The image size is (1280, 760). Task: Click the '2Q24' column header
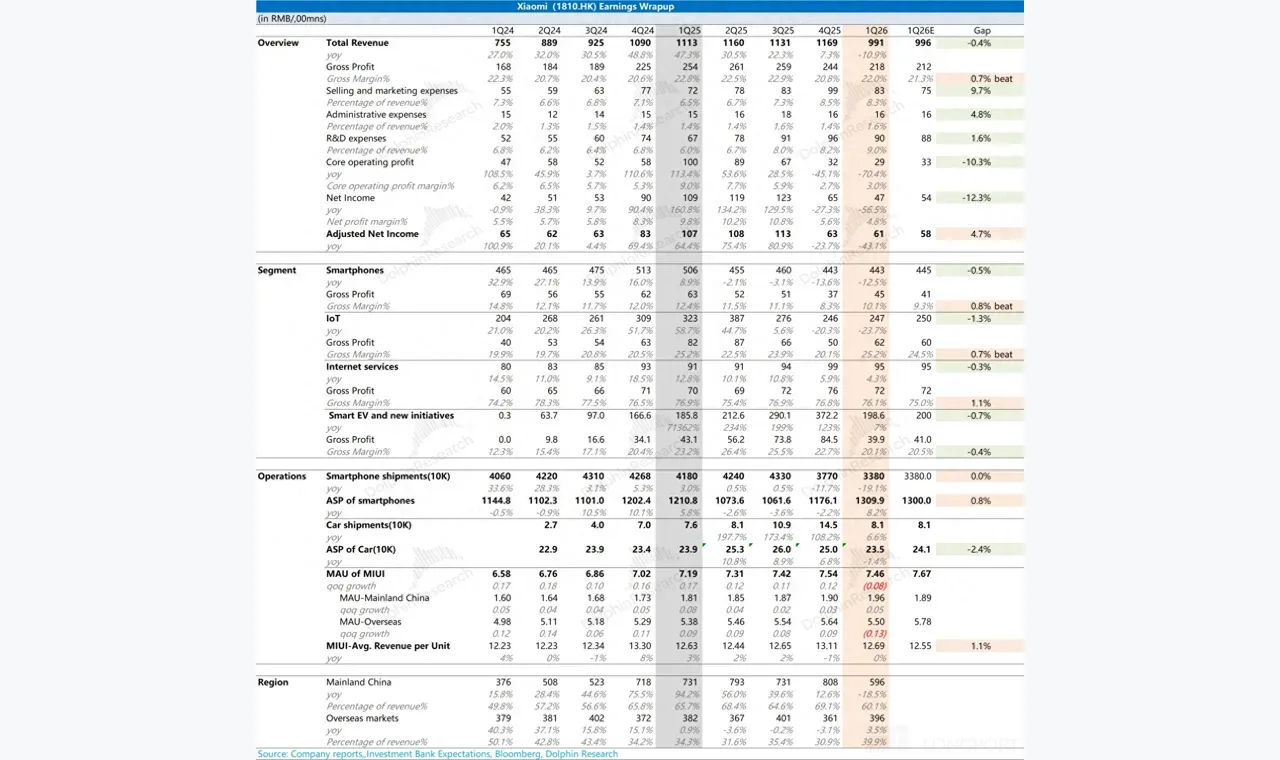[x=549, y=31]
